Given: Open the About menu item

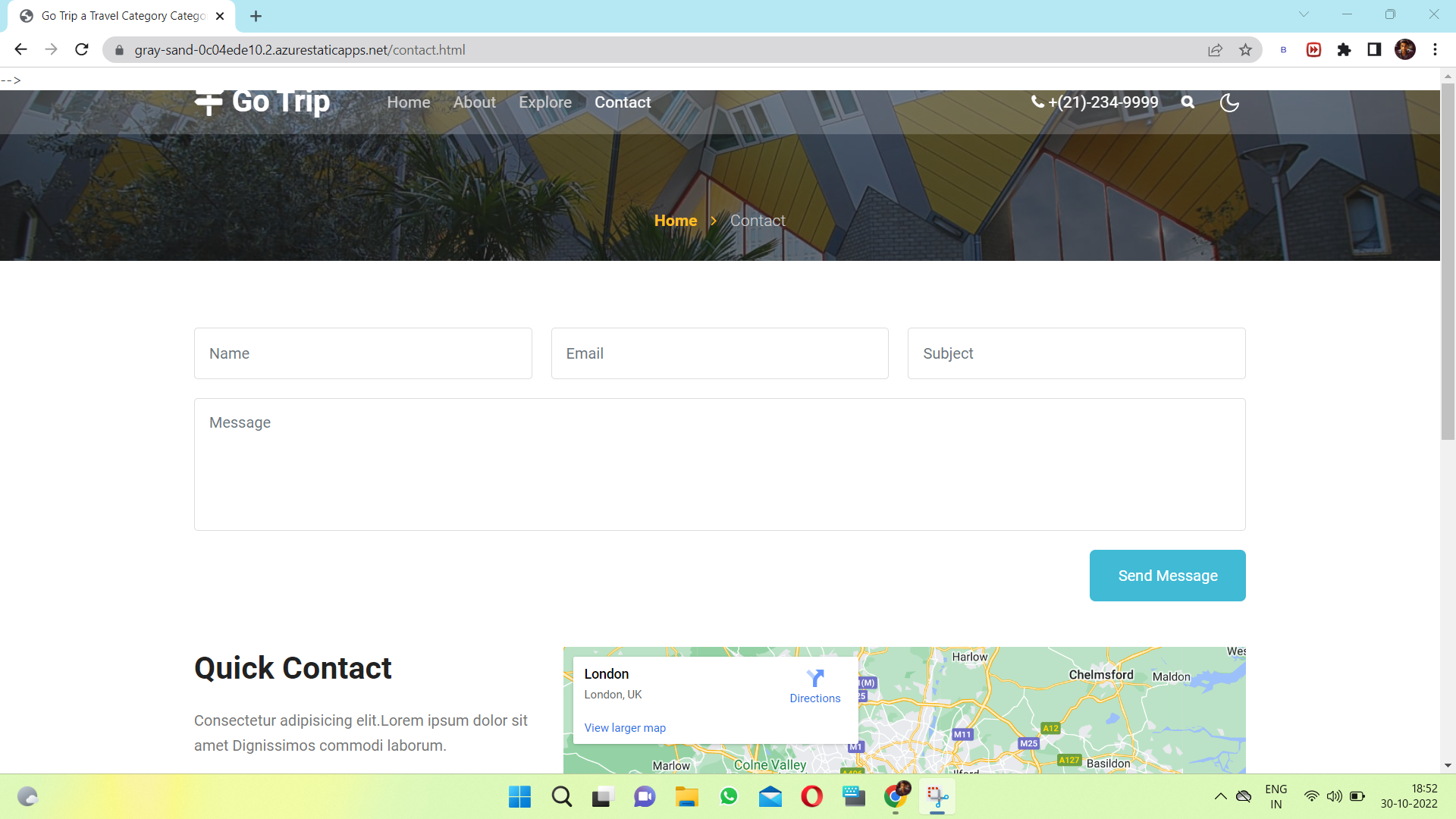Looking at the screenshot, I should pos(474,102).
